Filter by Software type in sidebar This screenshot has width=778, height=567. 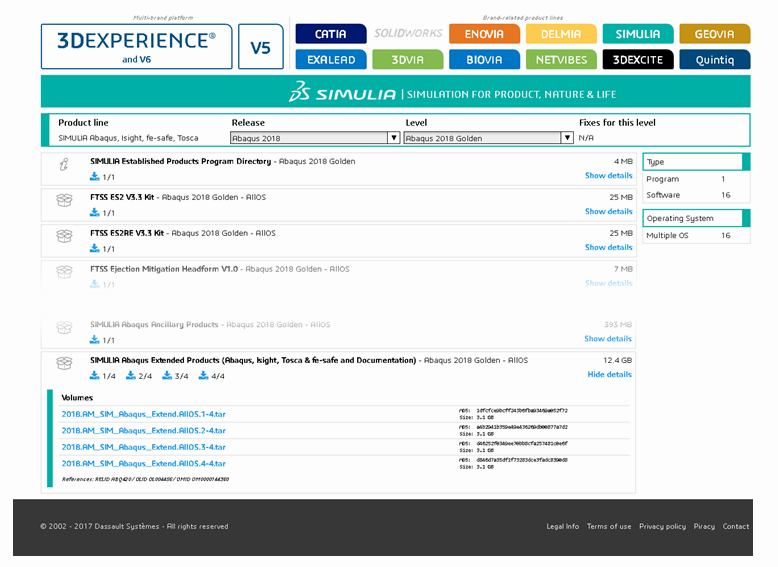[x=663, y=195]
